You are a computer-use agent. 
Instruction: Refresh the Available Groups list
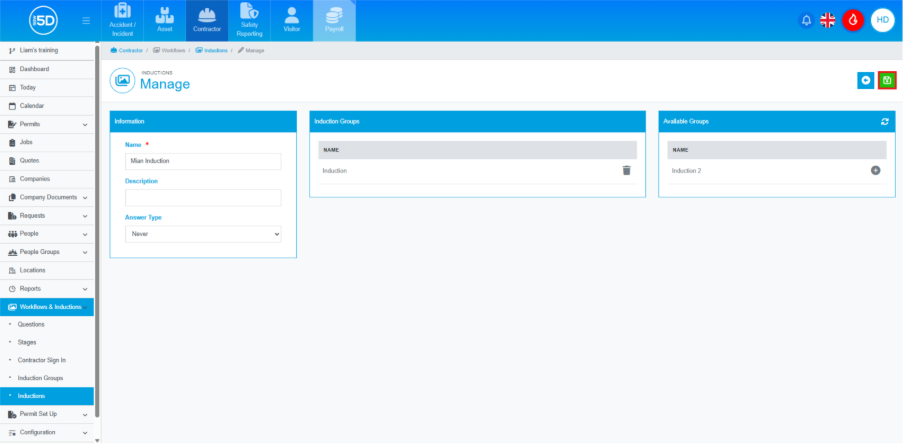884,121
